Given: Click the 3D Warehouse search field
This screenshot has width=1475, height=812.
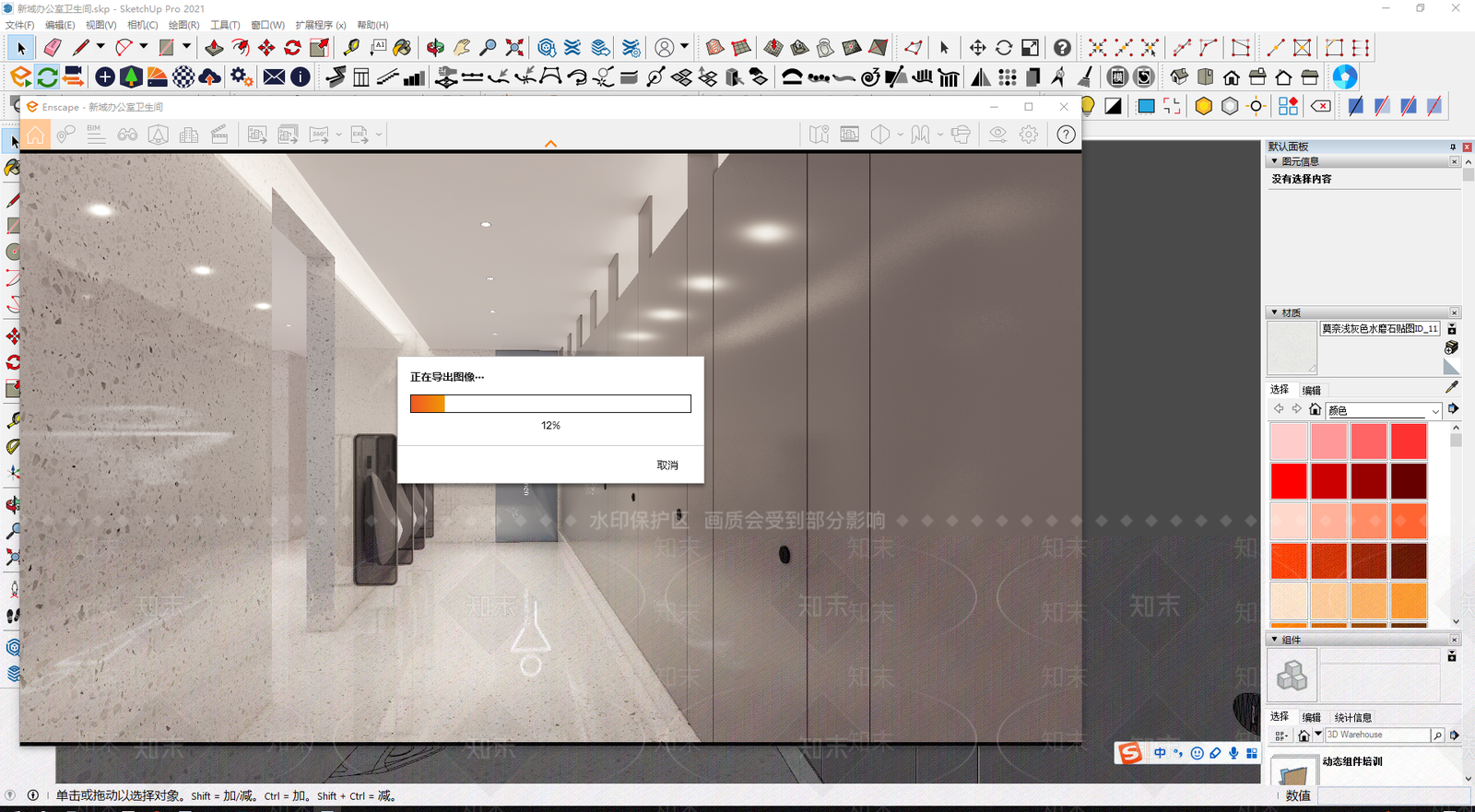Looking at the screenshot, I should point(1377,736).
